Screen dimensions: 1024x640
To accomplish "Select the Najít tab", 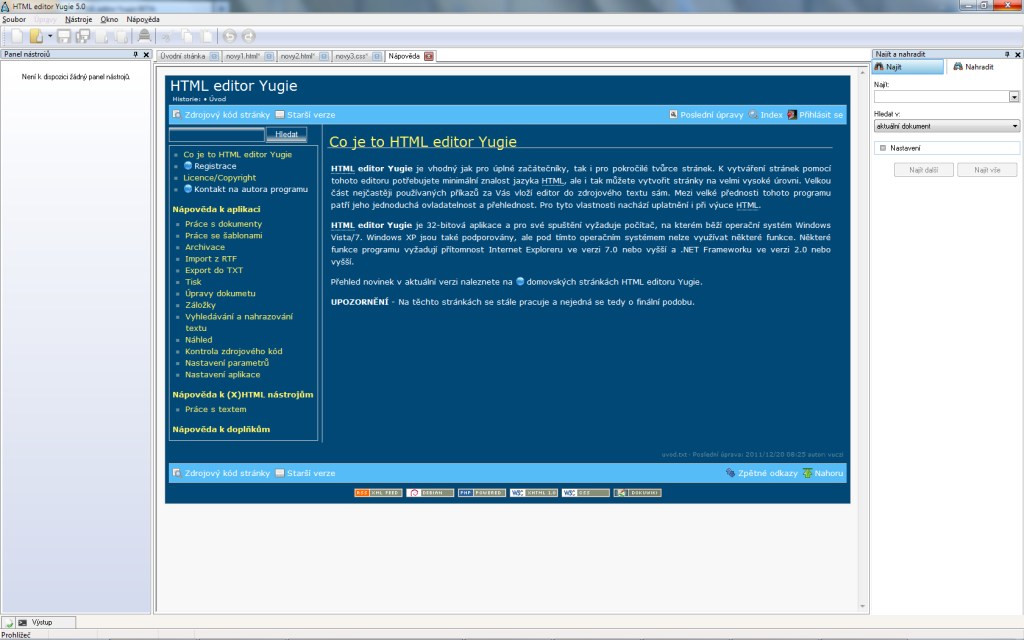I will point(908,67).
